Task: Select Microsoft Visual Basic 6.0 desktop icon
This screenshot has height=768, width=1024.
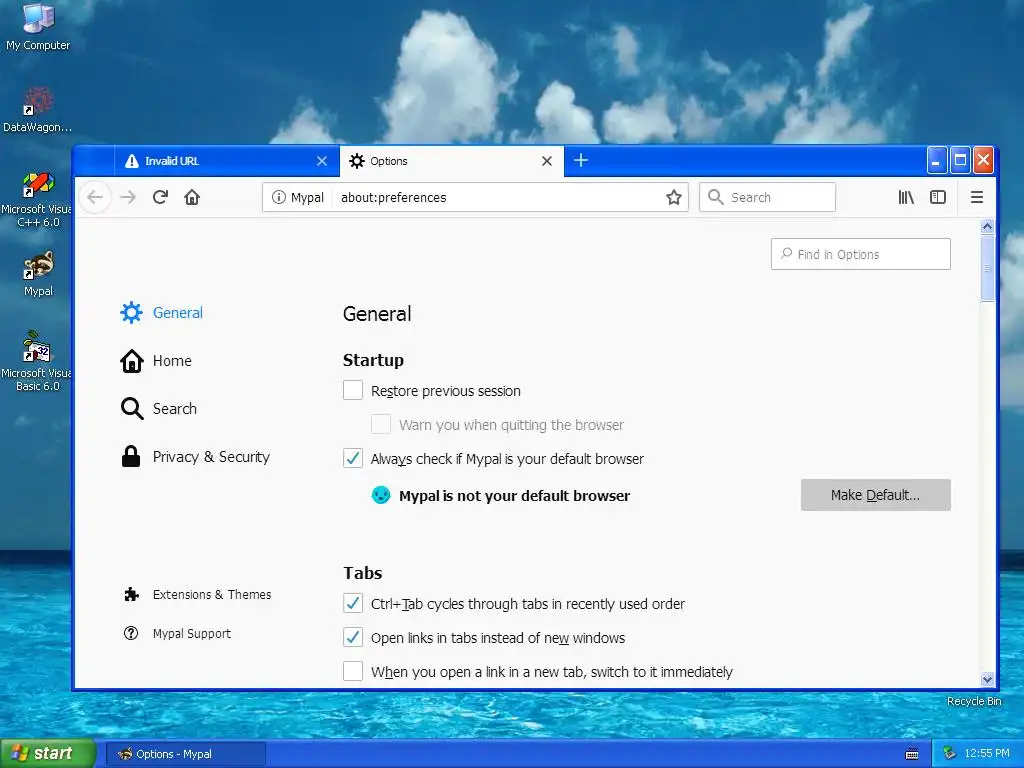Action: 38,361
